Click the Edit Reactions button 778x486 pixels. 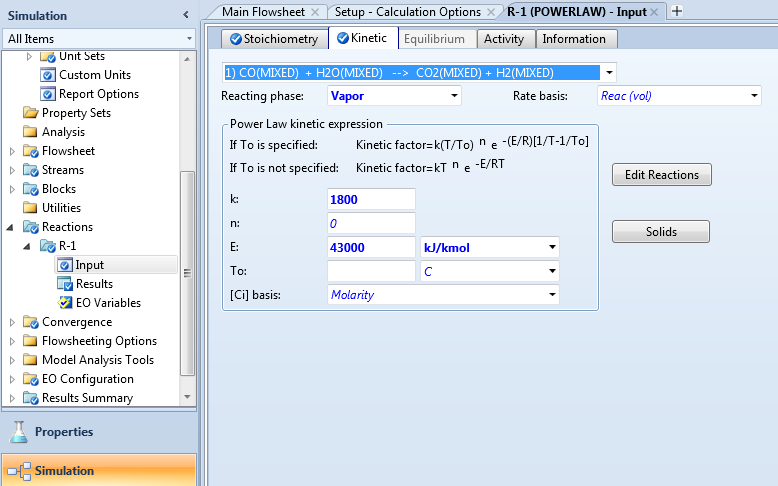(x=661, y=175)
